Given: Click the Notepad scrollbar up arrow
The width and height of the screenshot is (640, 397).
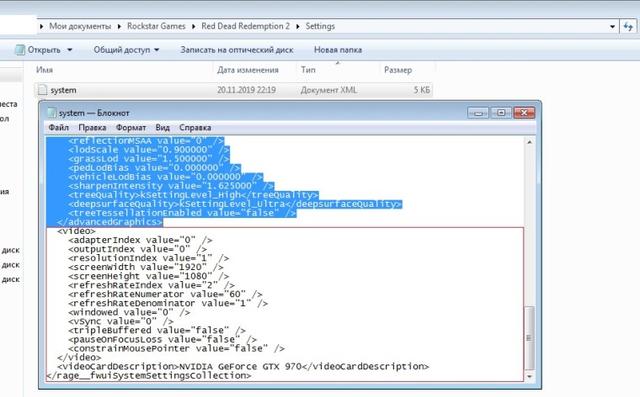Looking at the screenshot, I should (529, 142).
